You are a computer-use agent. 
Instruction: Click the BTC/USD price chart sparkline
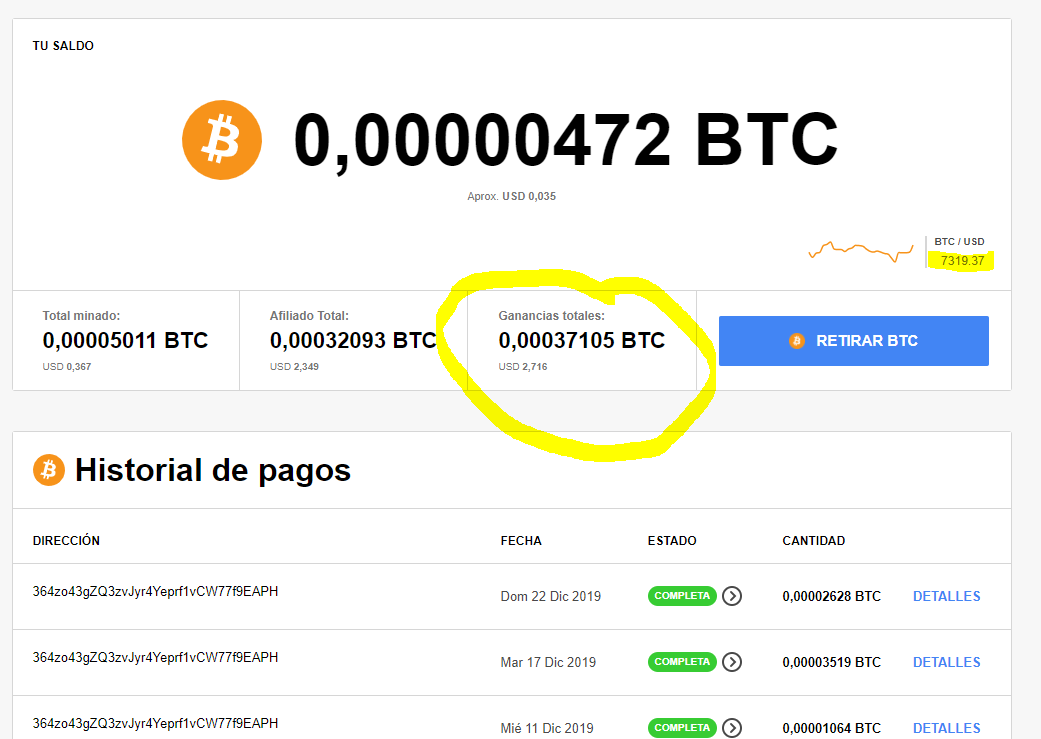pos(861,252)
